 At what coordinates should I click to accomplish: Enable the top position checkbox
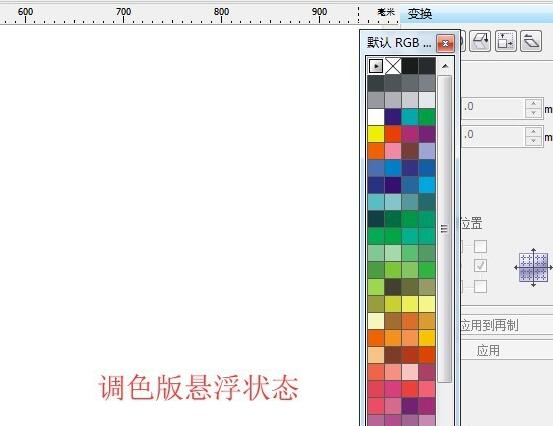tap(480, 246)
